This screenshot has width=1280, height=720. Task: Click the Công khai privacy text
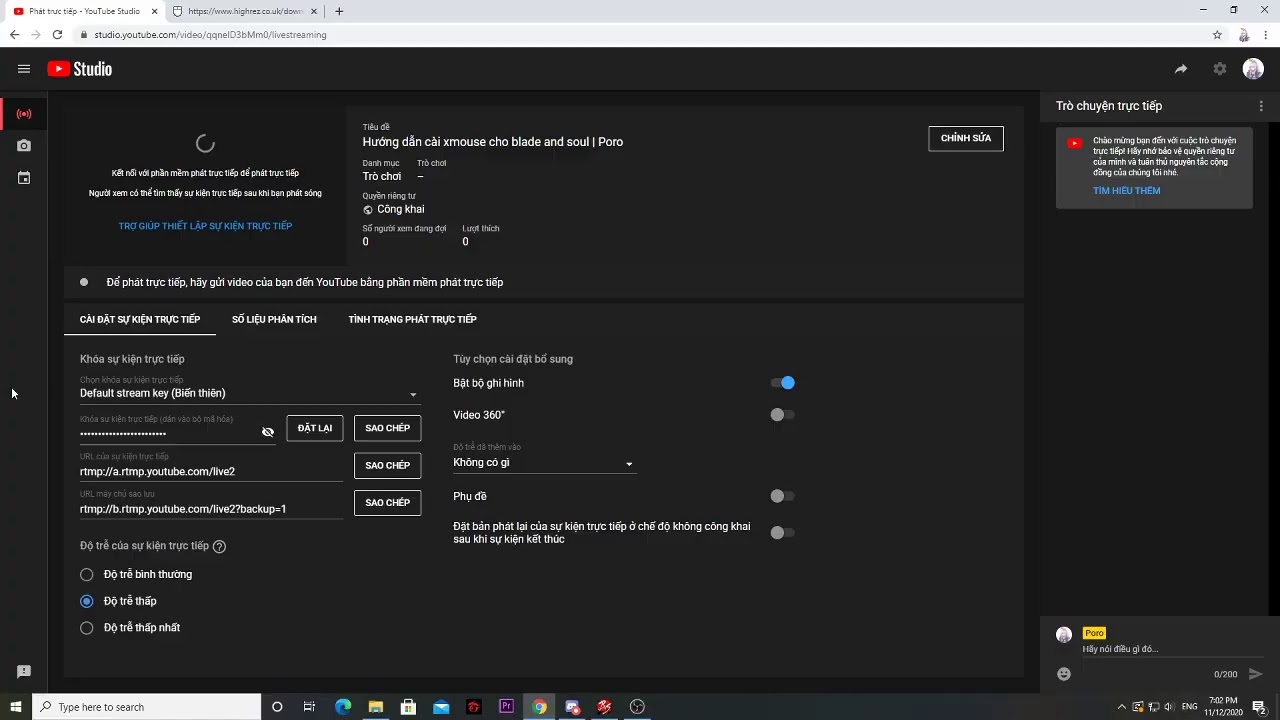(401, 209)
